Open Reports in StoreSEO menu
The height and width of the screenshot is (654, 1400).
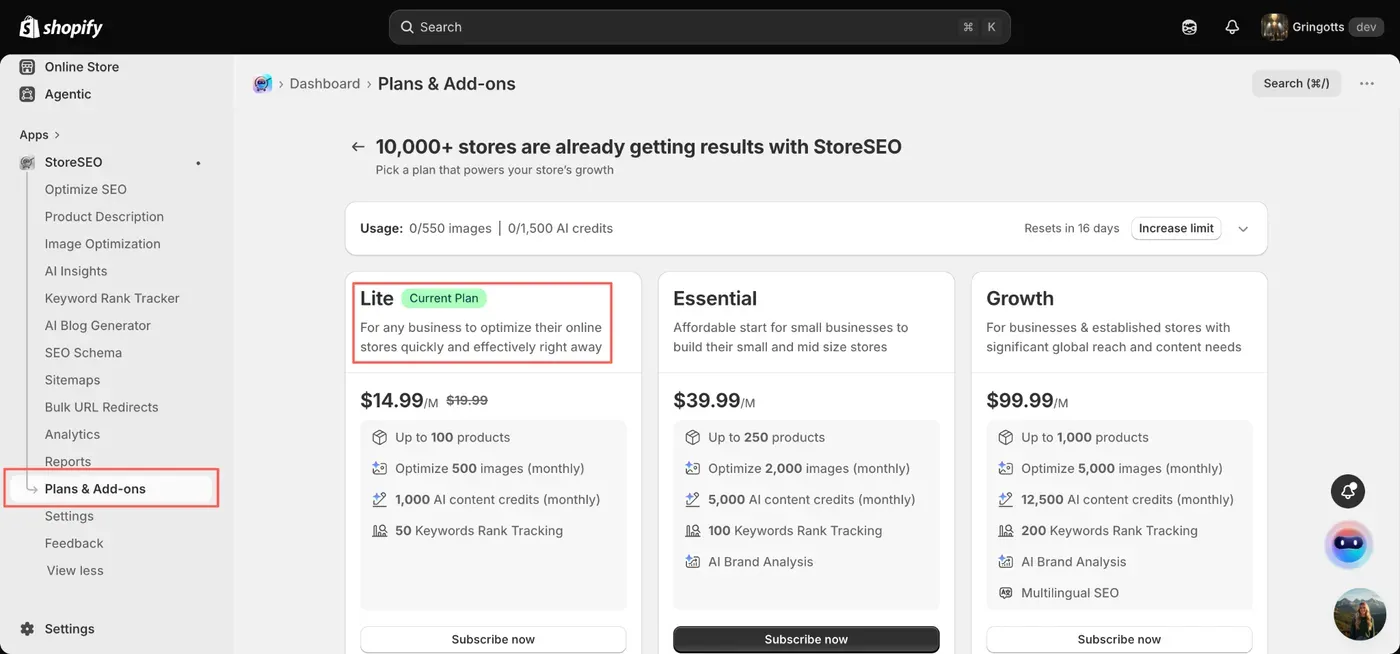point(68,461)
